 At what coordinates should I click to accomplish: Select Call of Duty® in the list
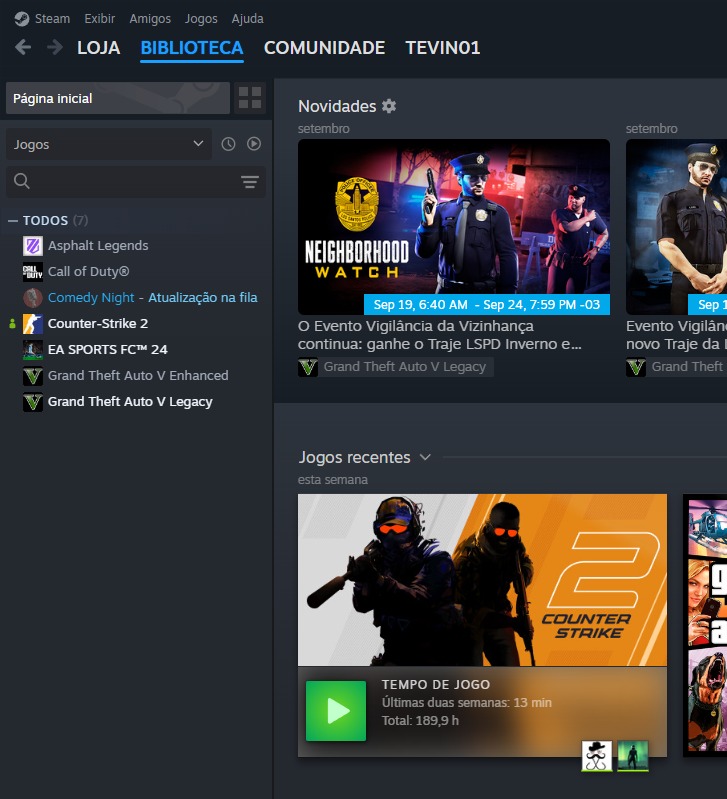point(88,272)
